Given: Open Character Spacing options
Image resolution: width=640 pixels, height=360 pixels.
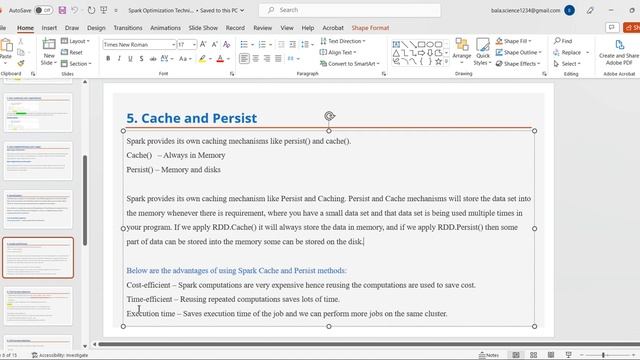Looking at the screenshot, I should point(167,59).
